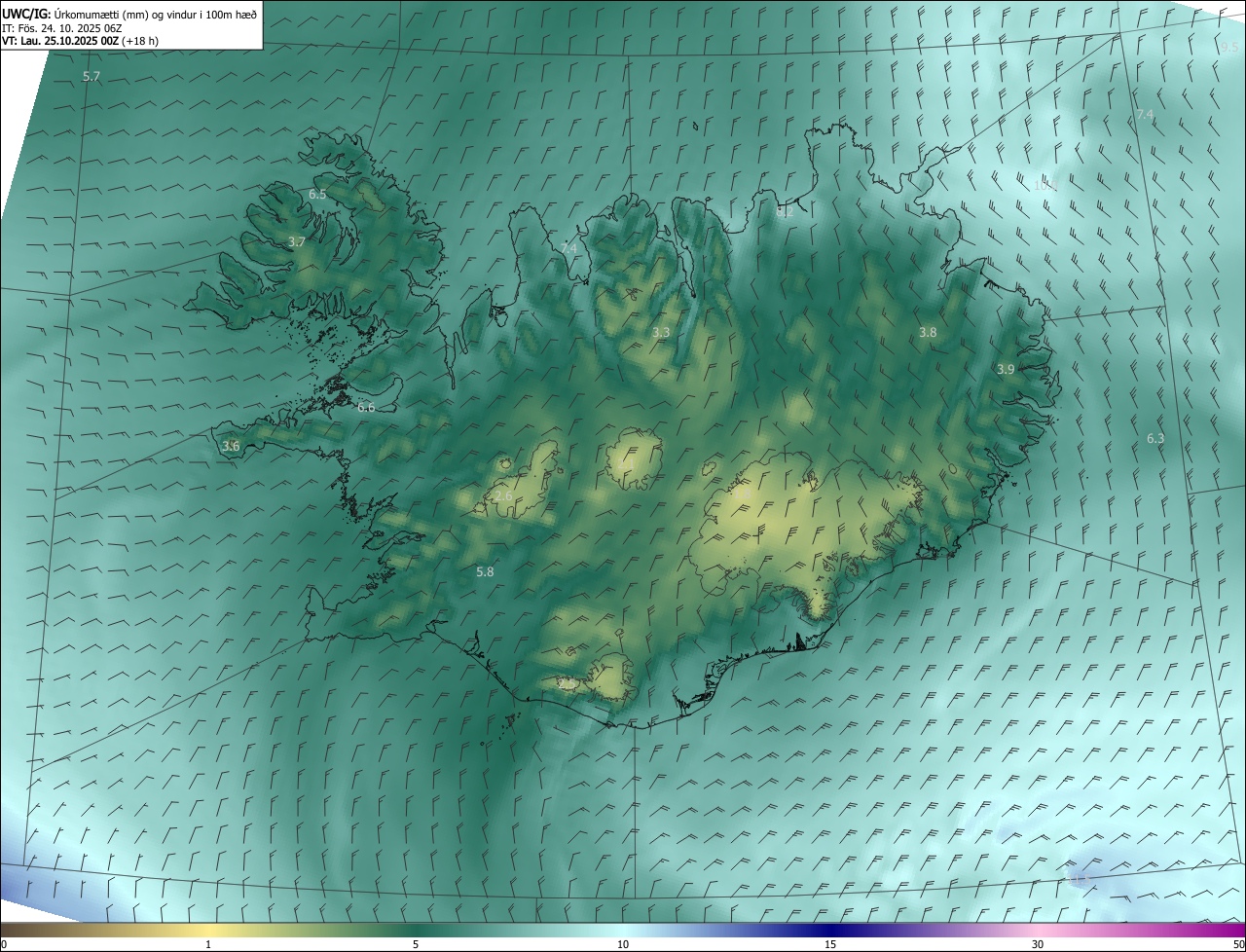
Task: Click the 3.8 value in east Iceland
Action: pyautogui.click(x=928, y=333)
